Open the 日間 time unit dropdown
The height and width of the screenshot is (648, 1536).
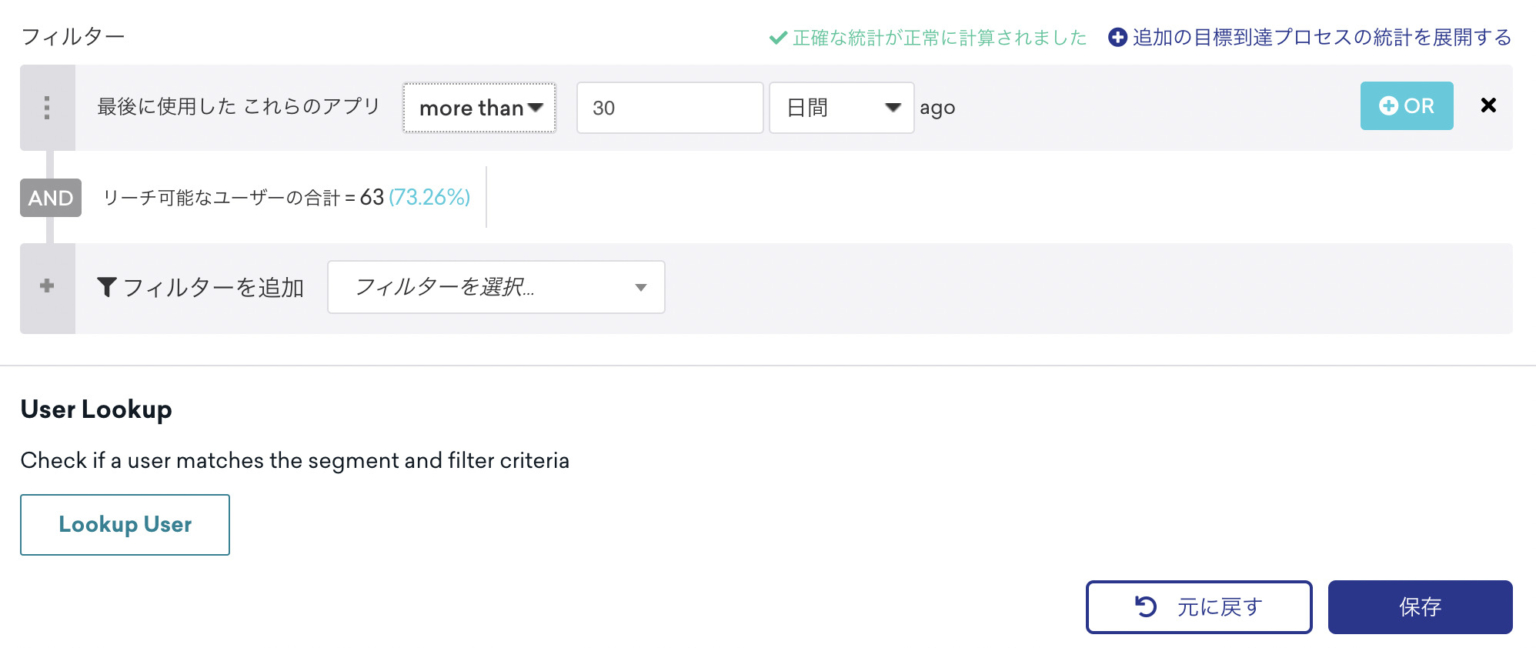[841, 107]
